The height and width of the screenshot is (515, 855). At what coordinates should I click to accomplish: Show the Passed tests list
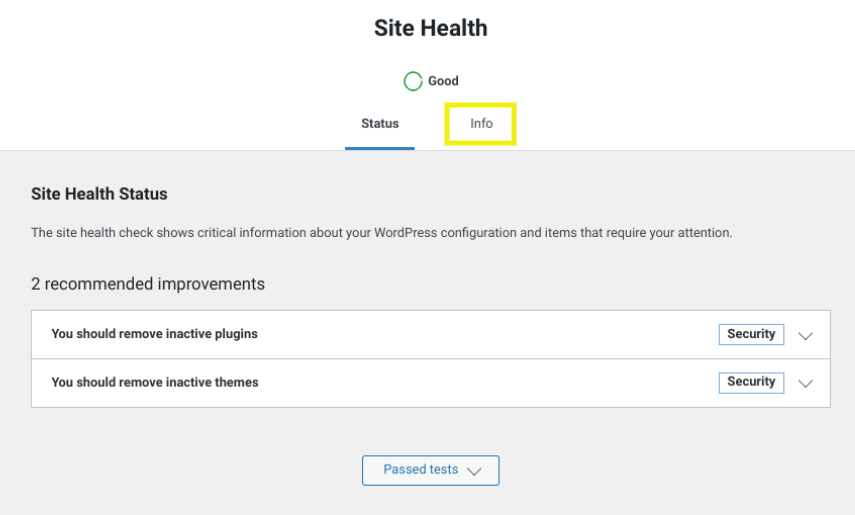point(431,470)
